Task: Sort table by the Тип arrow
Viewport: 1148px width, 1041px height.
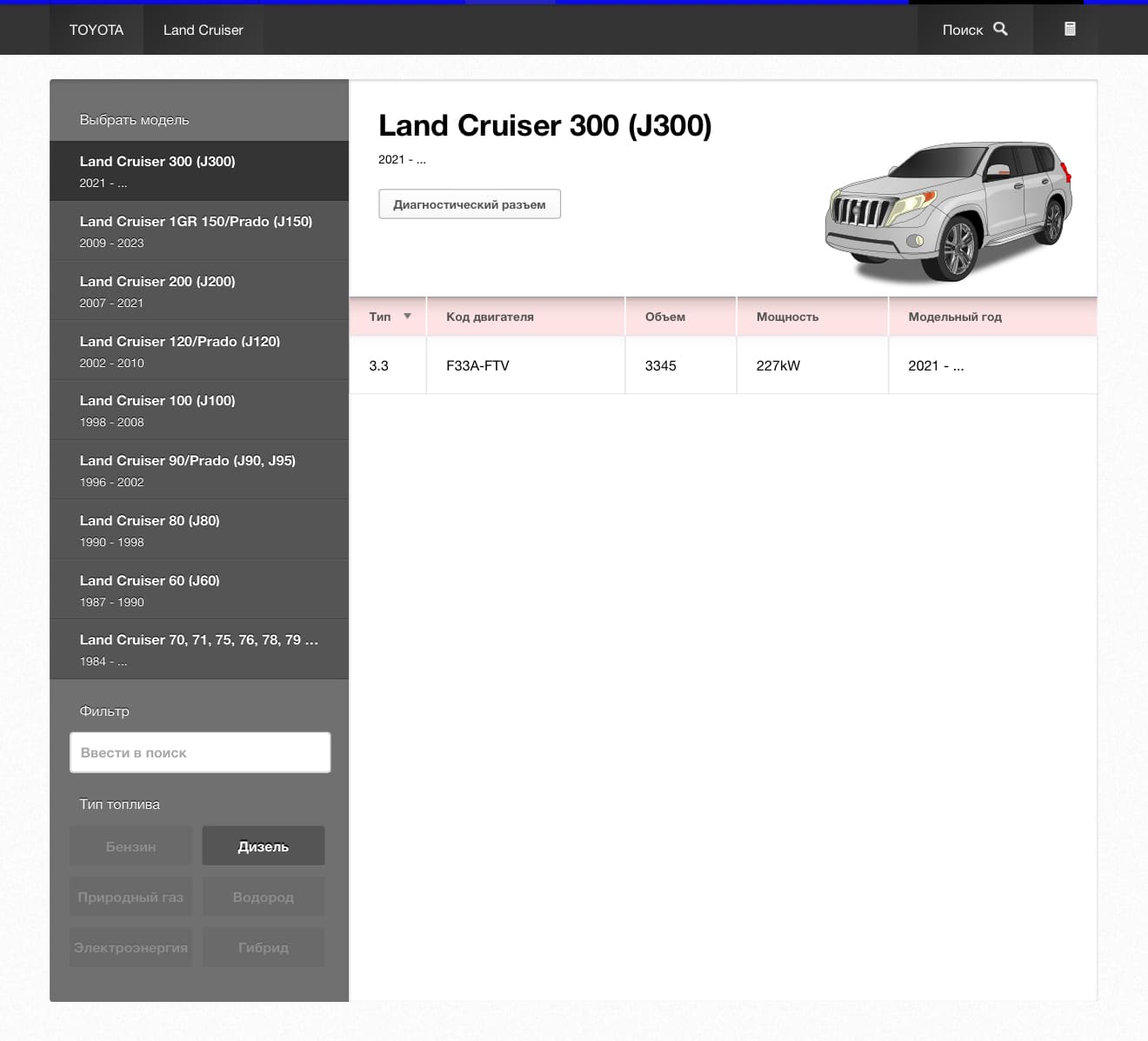Action: coord(407,317)
